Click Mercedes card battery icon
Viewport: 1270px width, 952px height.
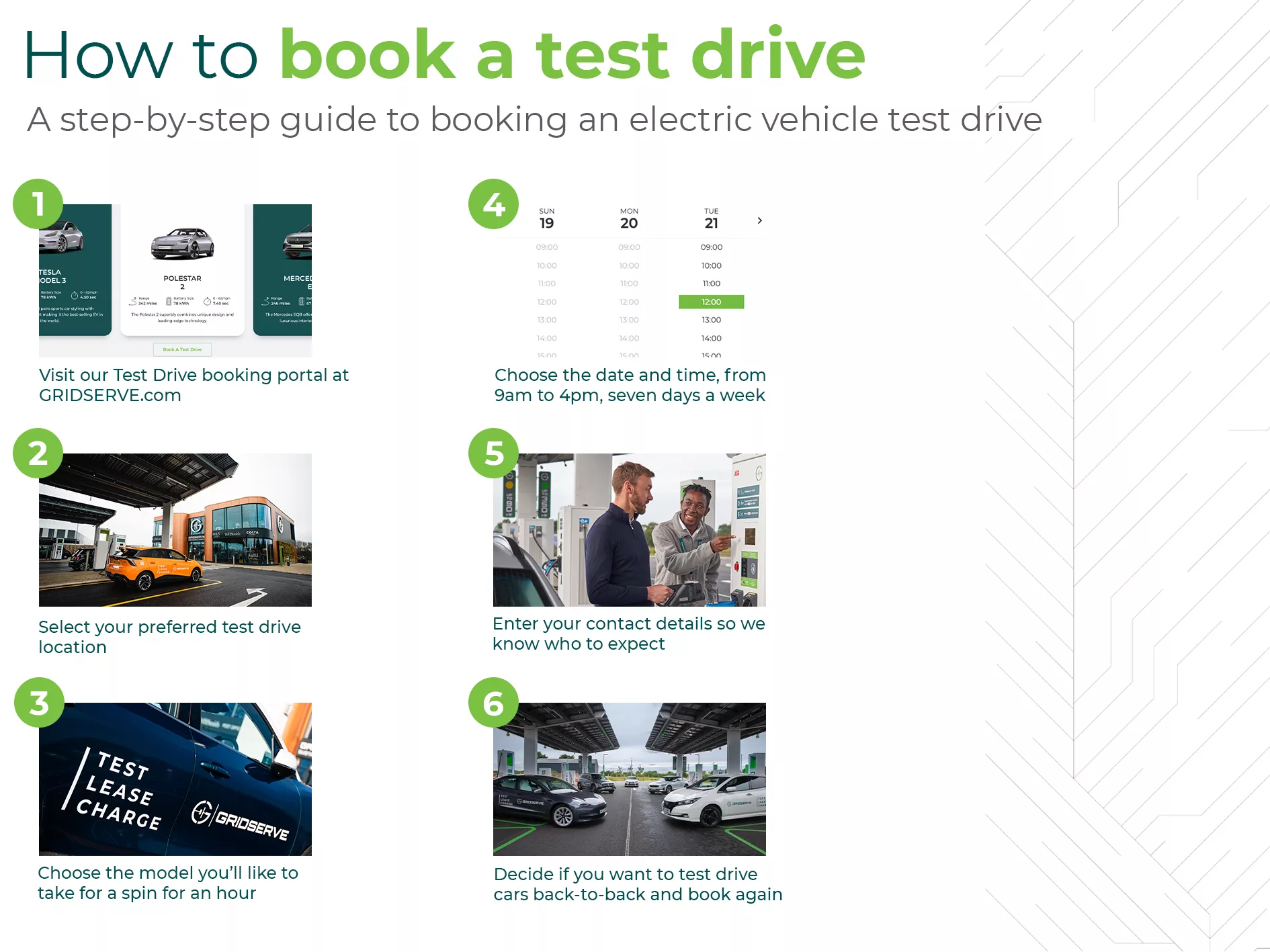[x=302, y=301]
